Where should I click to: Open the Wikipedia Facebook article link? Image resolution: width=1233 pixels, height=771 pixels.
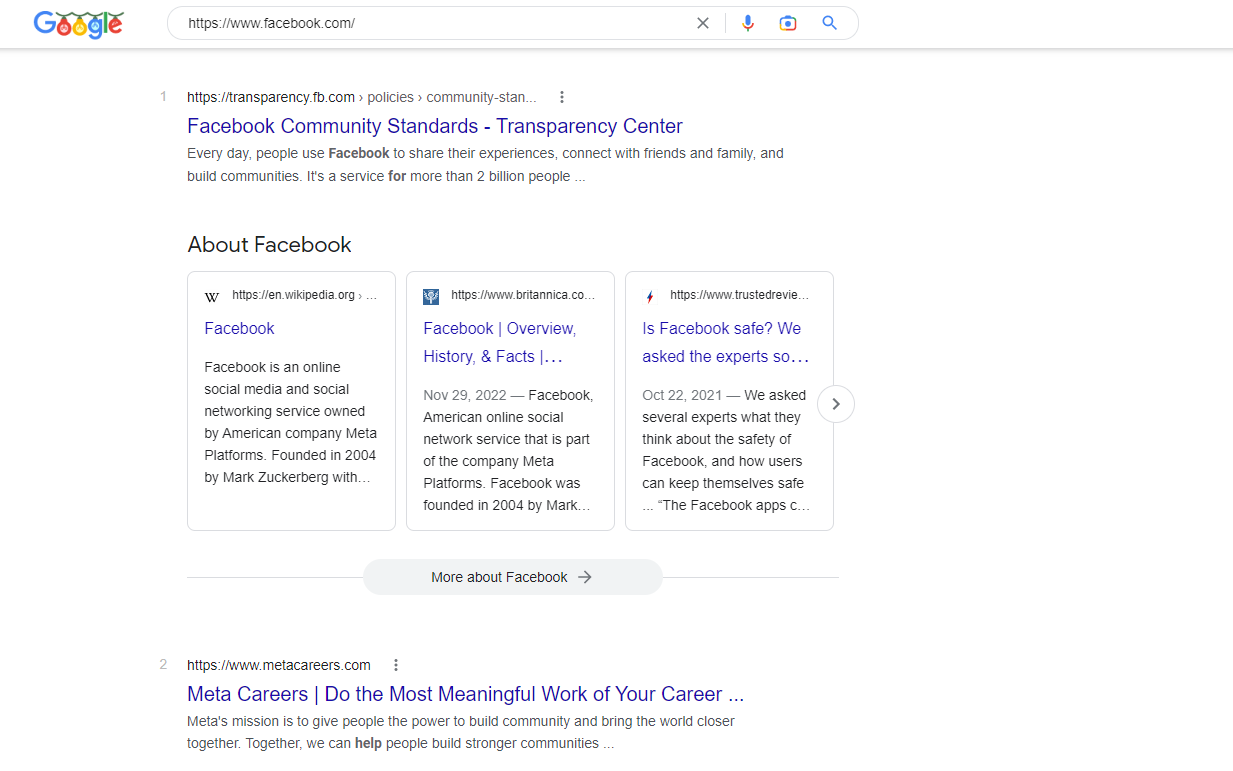pyautogui.click(x=239, y=328)
